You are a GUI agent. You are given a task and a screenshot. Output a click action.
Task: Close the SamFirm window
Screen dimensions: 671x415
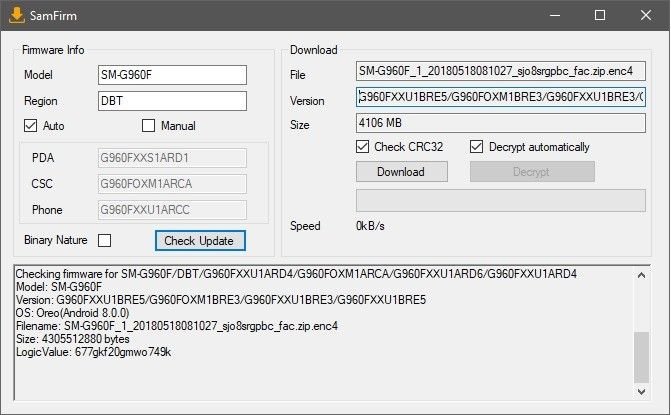(646, 15)
